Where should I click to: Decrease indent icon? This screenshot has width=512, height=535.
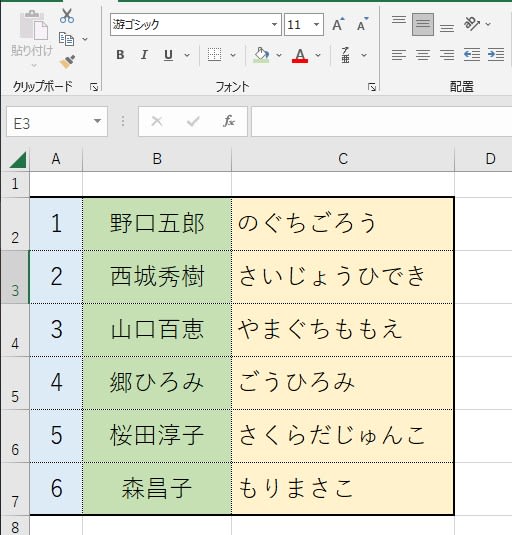coord(472,55)
